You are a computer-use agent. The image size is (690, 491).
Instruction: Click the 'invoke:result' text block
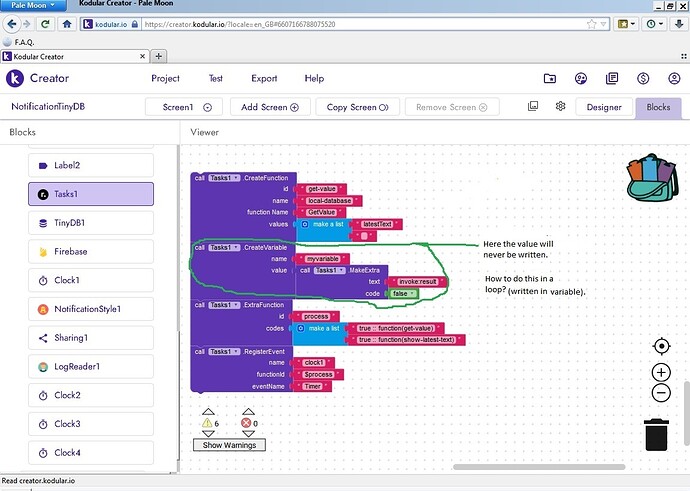coord(417,282)
